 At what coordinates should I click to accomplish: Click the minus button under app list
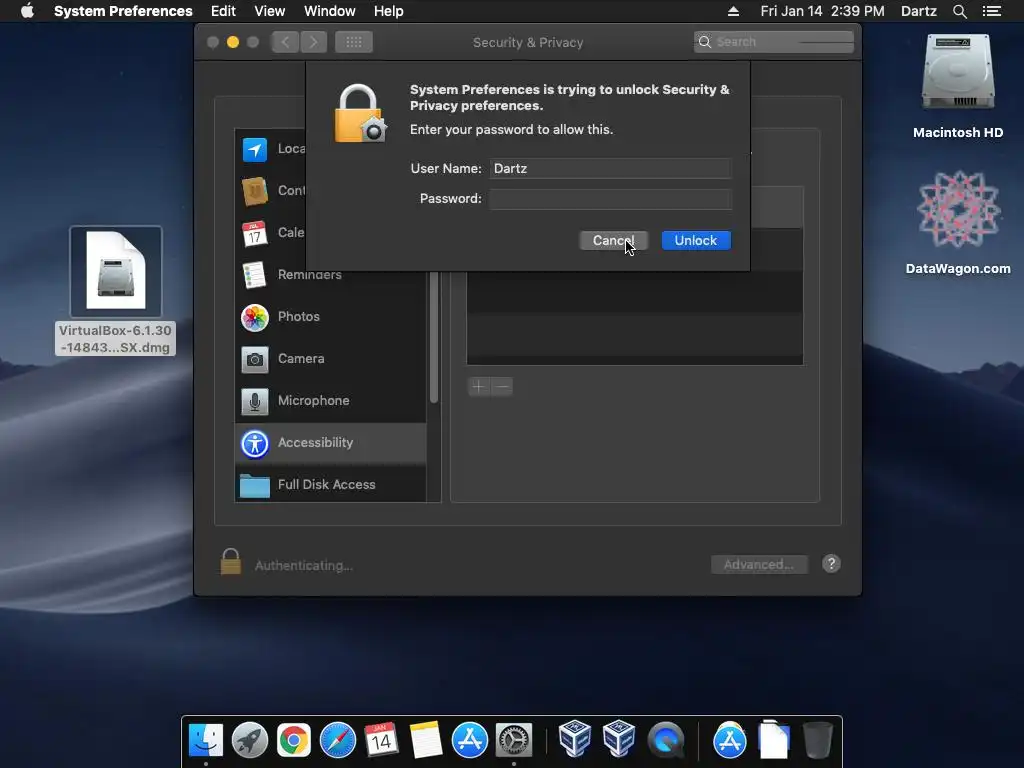coord(502,387)
